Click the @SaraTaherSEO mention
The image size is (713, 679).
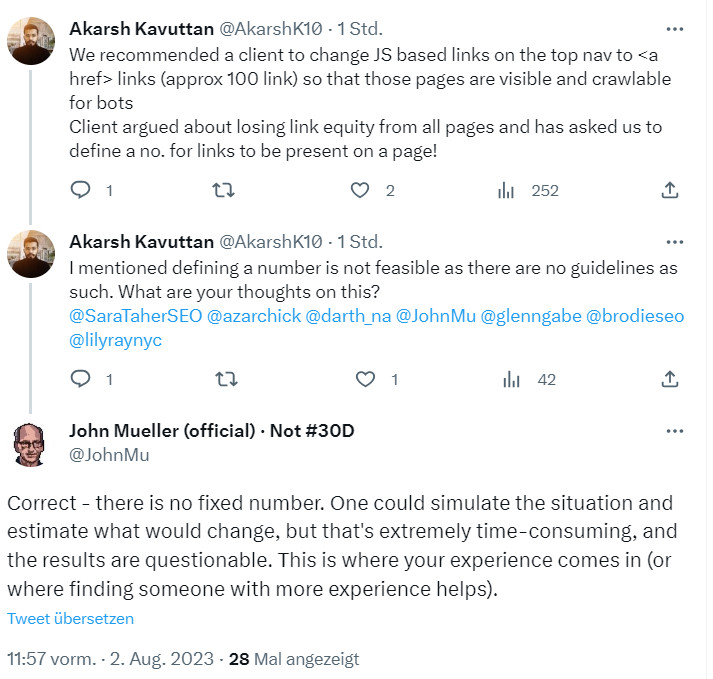(x=134, y=315)
